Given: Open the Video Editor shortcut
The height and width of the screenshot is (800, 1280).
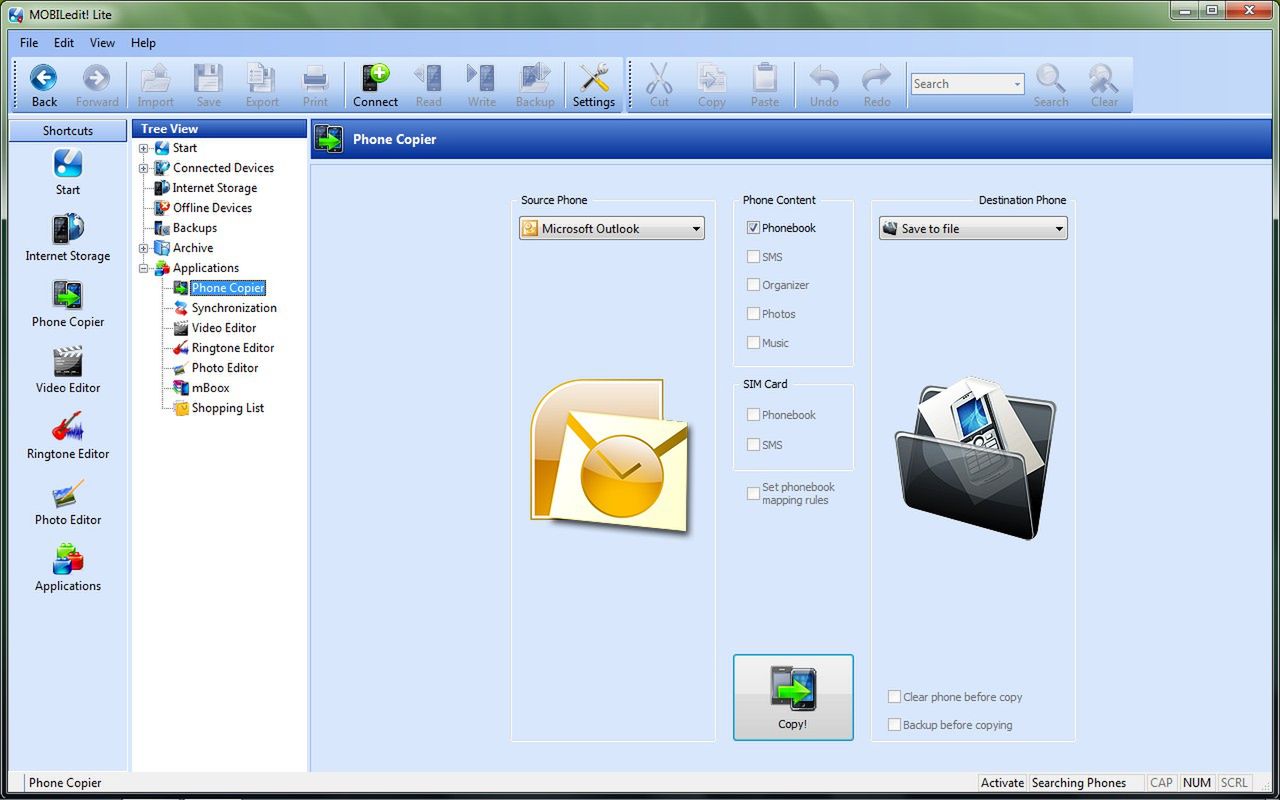Looking at the screenshot, I should point(68,370).
